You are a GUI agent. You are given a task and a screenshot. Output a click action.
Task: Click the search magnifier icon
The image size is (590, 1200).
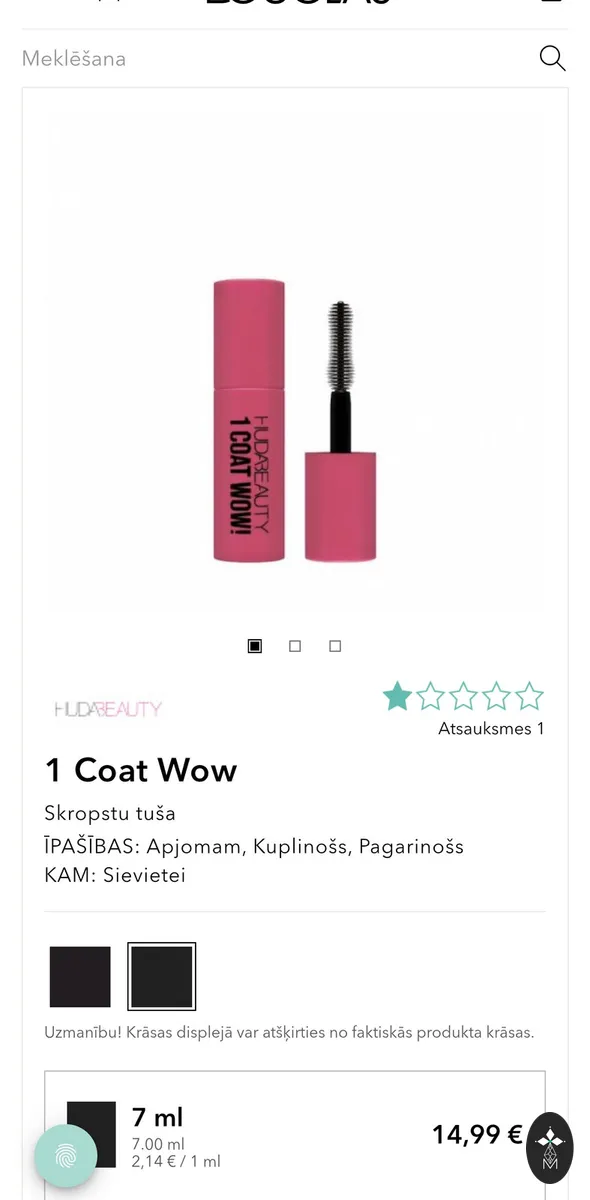552,58
